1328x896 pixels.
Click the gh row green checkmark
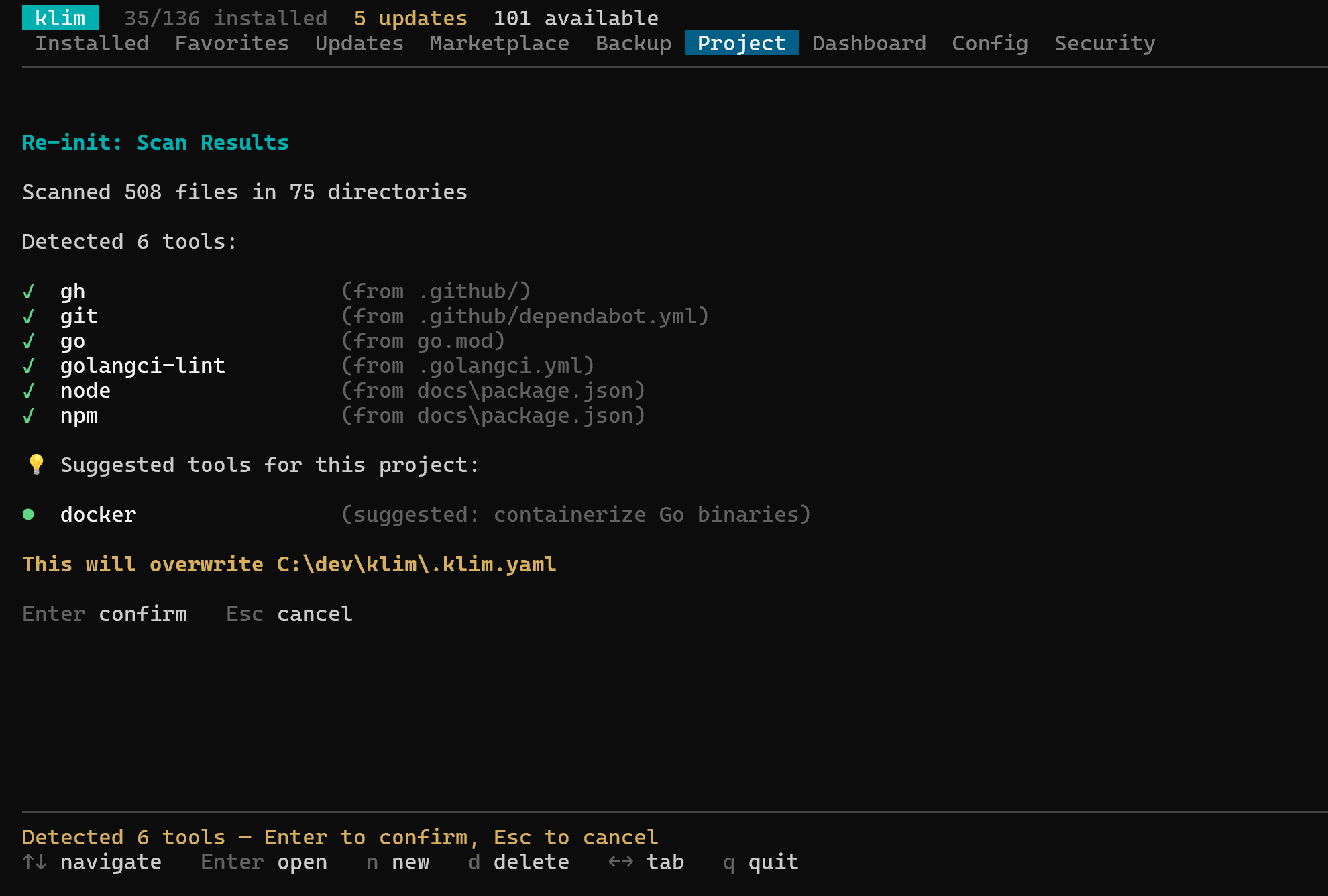(29, 292)
